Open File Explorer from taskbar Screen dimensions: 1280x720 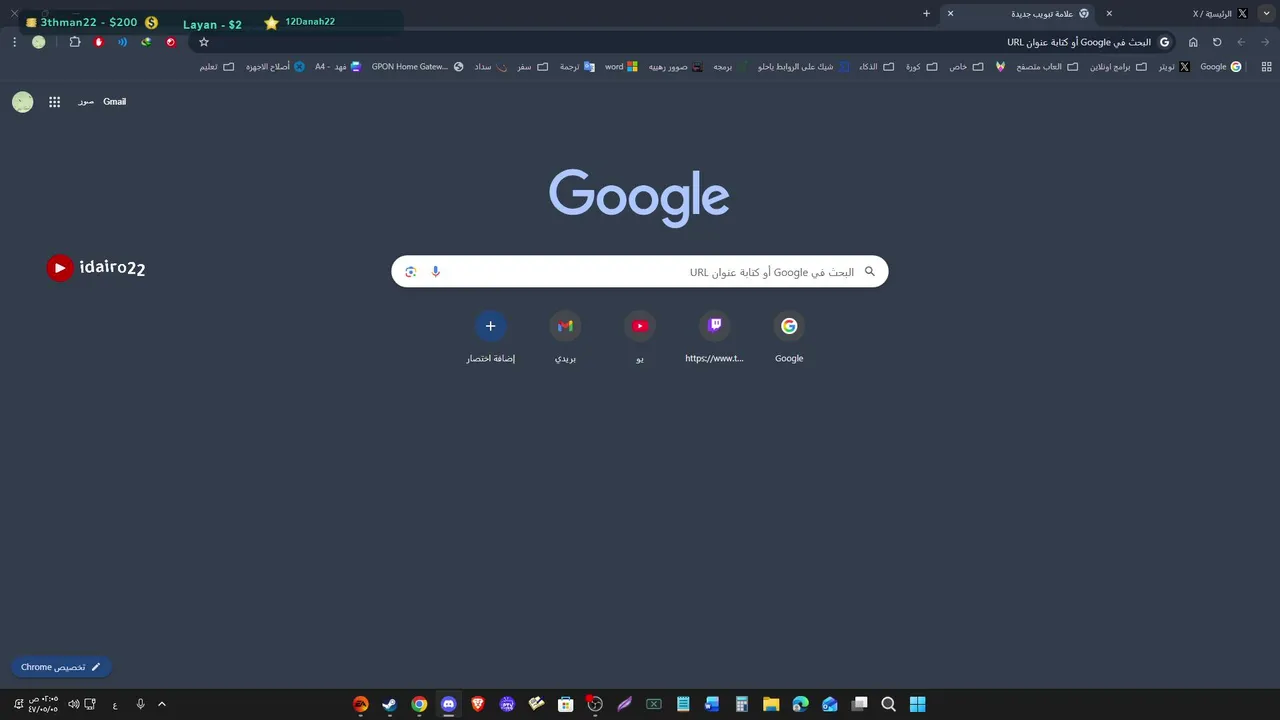coord(771,704)
